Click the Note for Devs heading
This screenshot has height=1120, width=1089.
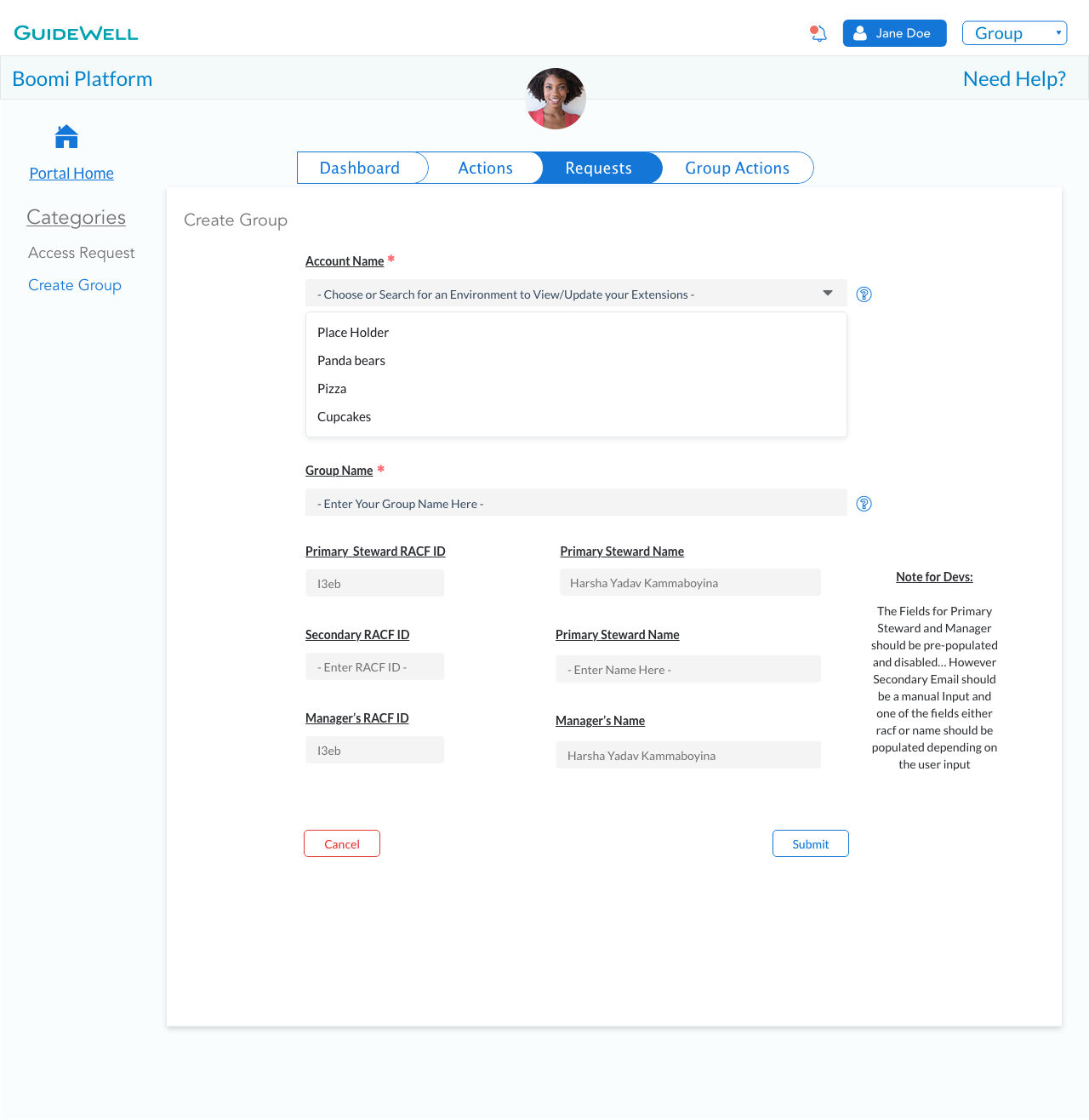(x=934, y=577)
